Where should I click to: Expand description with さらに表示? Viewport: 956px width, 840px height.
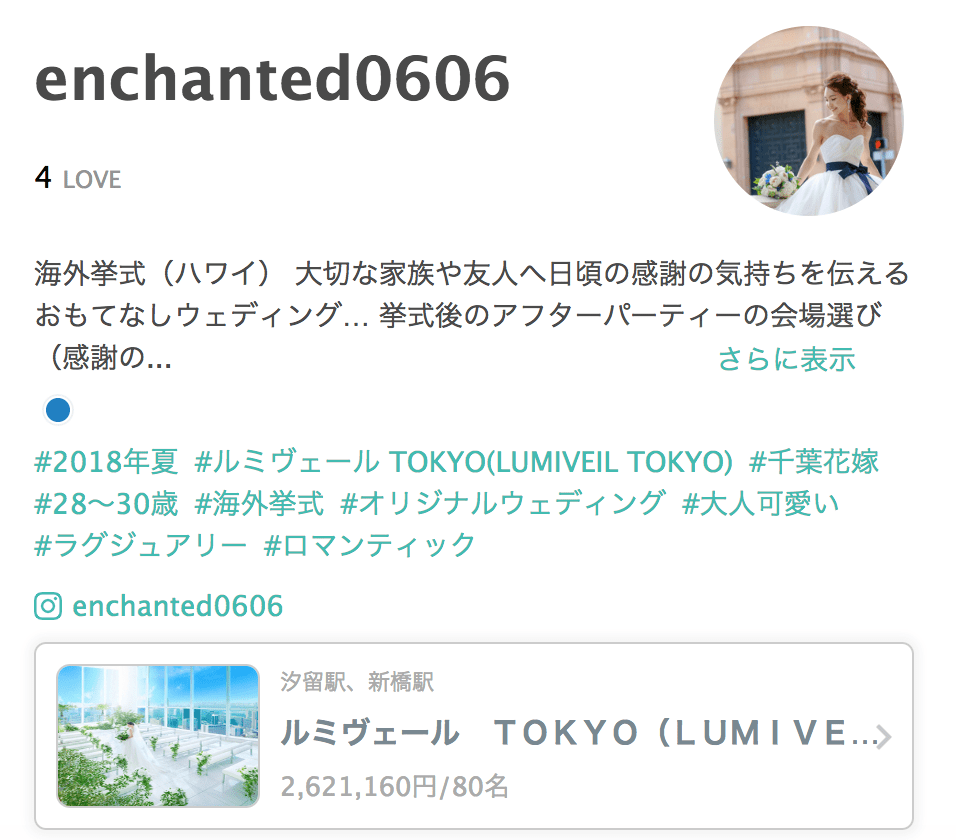(x=787, y=358)
